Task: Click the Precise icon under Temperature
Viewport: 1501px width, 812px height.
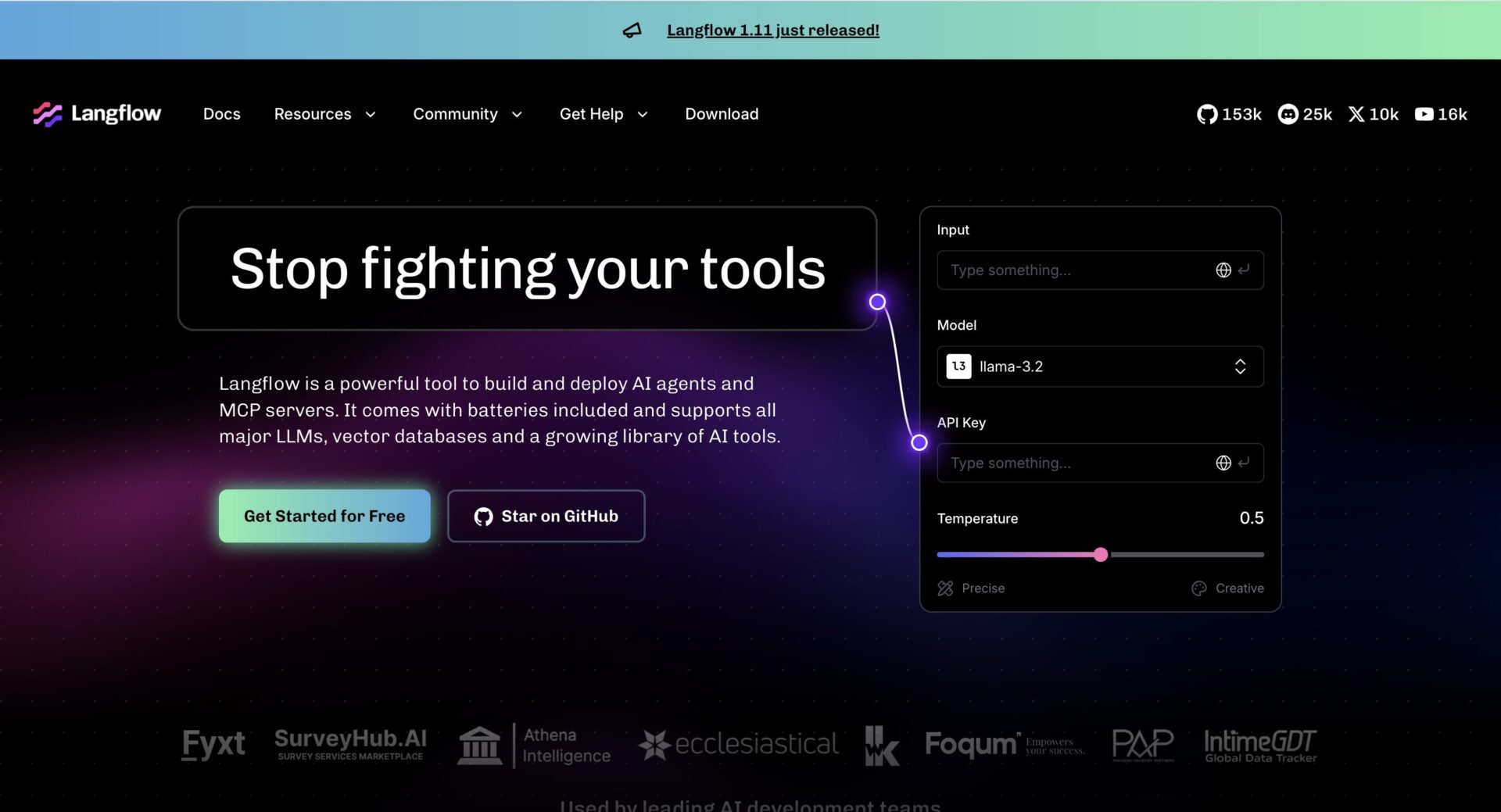Action: click(x=945, y=588)
